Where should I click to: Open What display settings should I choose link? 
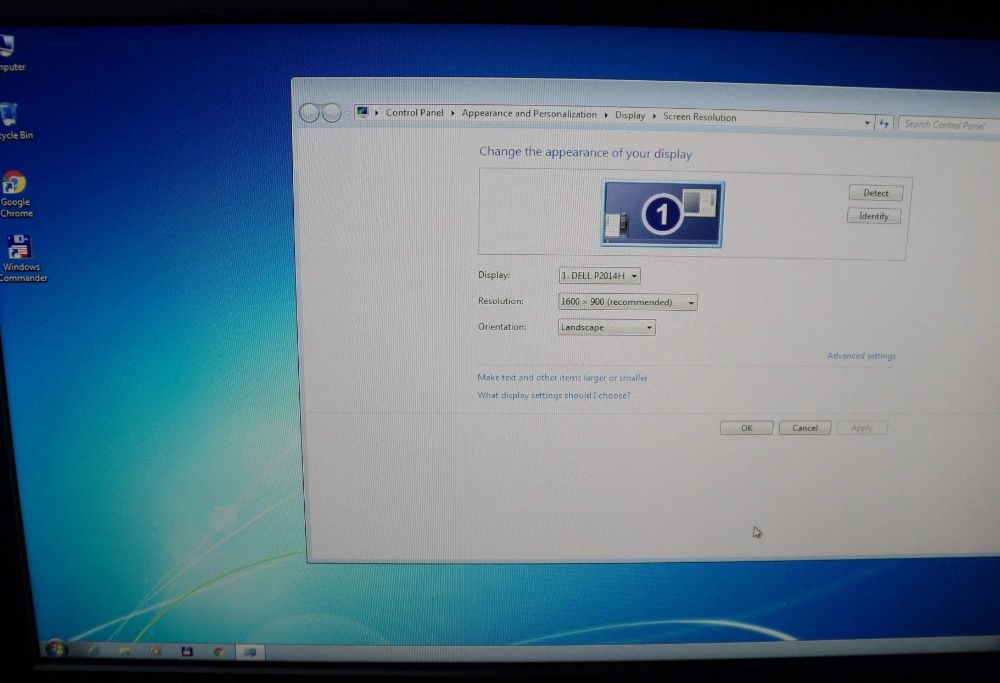[554, 395]
